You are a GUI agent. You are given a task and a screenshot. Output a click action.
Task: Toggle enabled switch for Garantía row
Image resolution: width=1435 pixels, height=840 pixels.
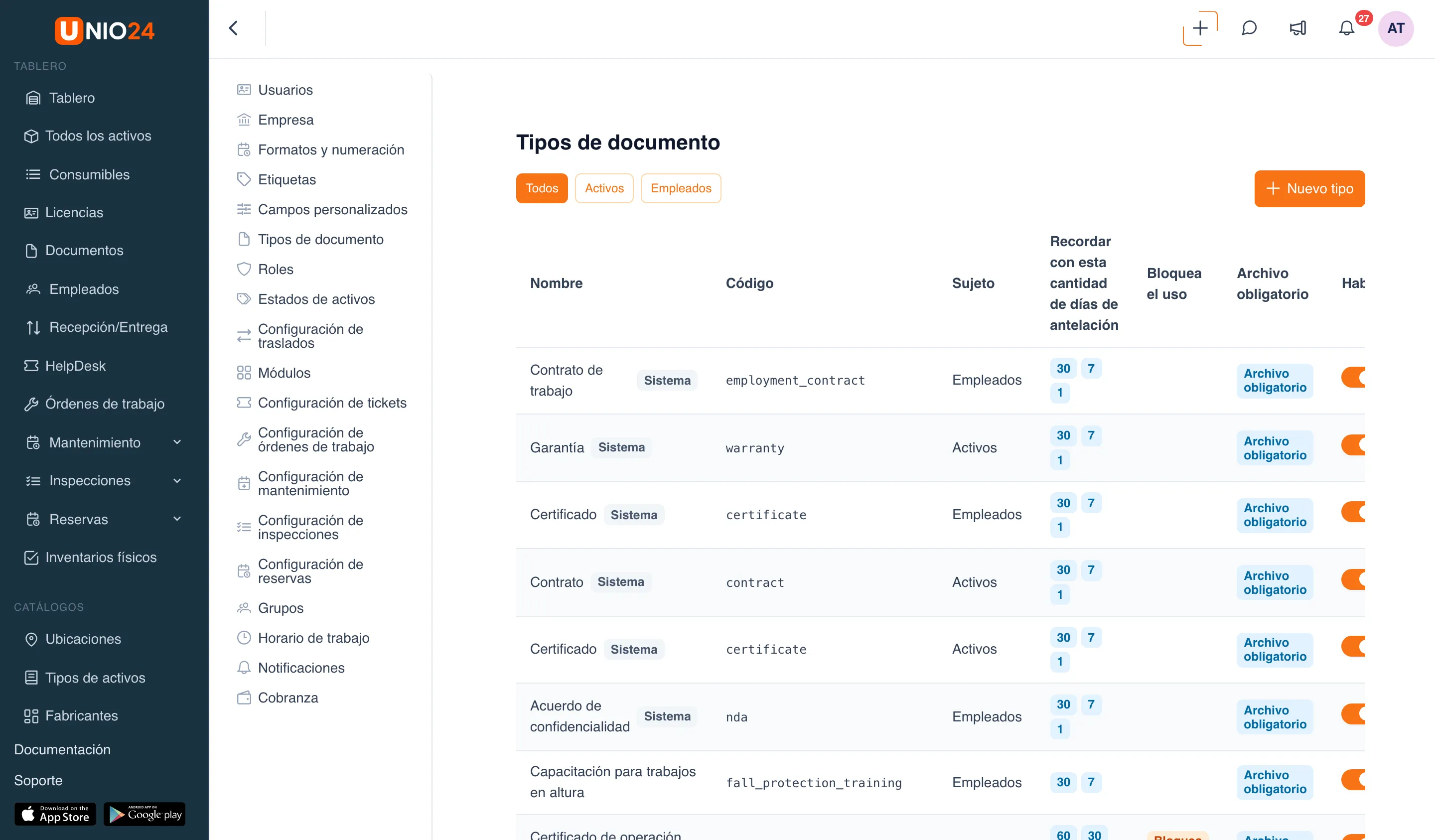click(x=1353, y=445)
